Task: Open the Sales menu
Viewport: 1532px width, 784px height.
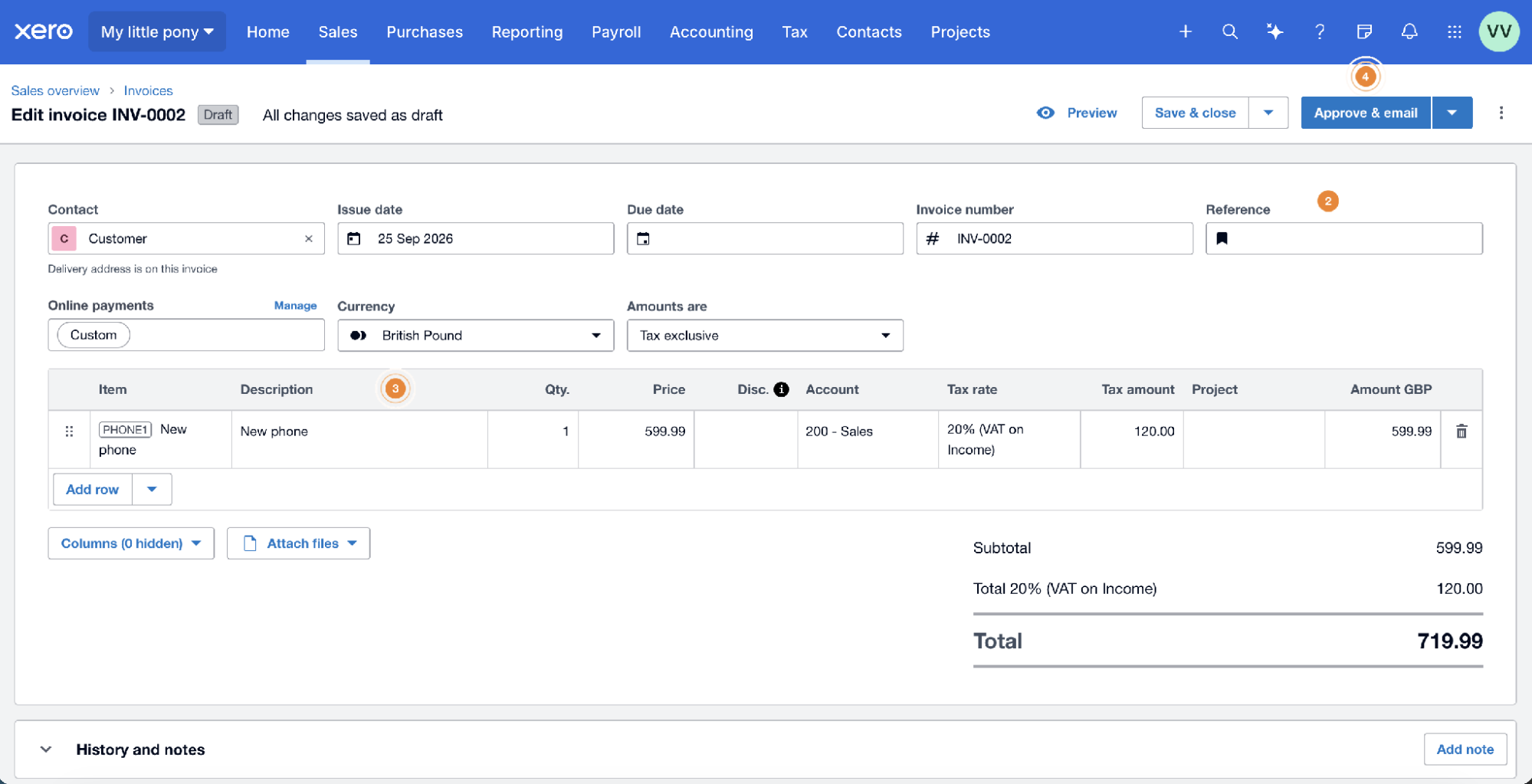Action: (338, 31)
